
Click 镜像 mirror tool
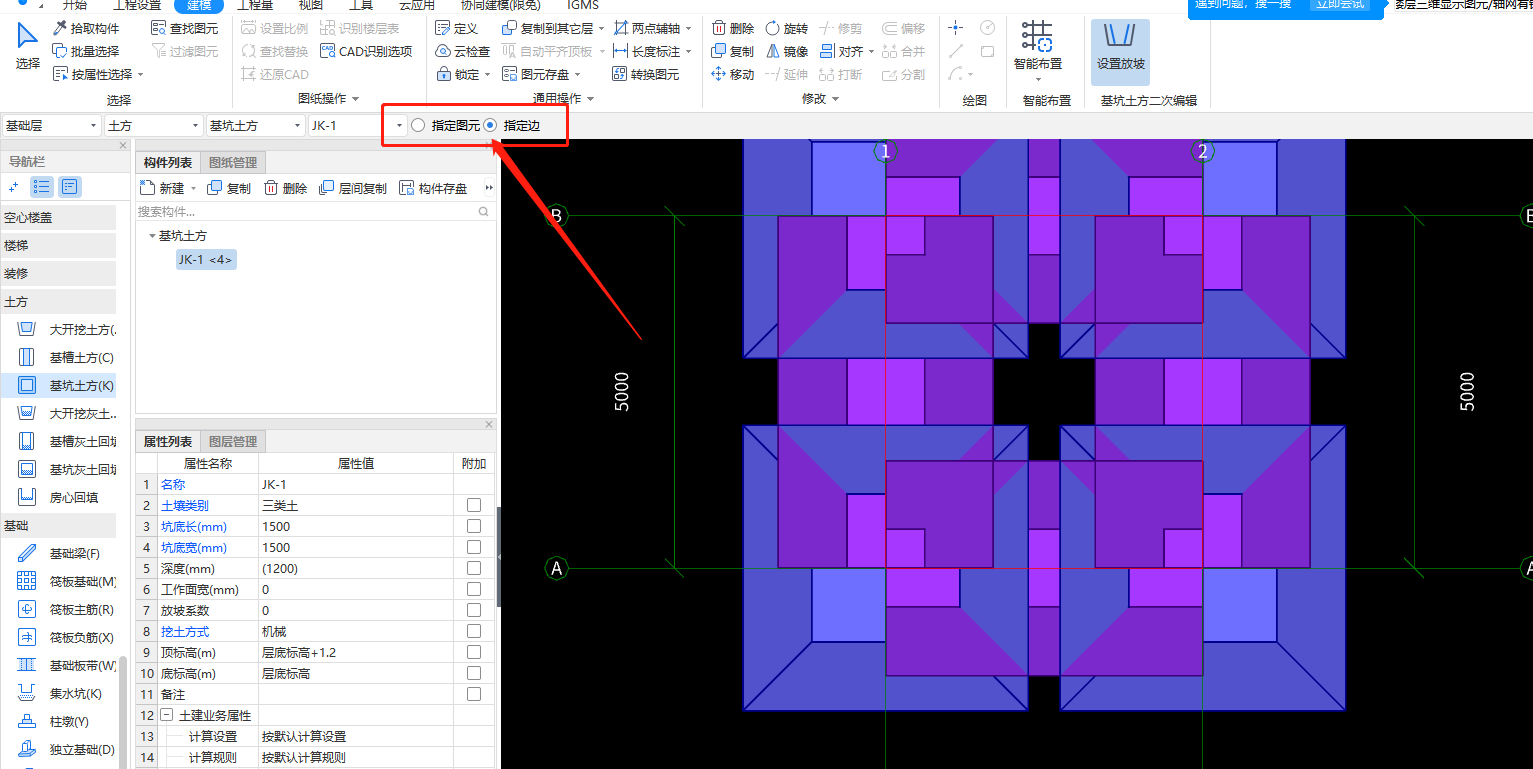[x=787, y=51]
